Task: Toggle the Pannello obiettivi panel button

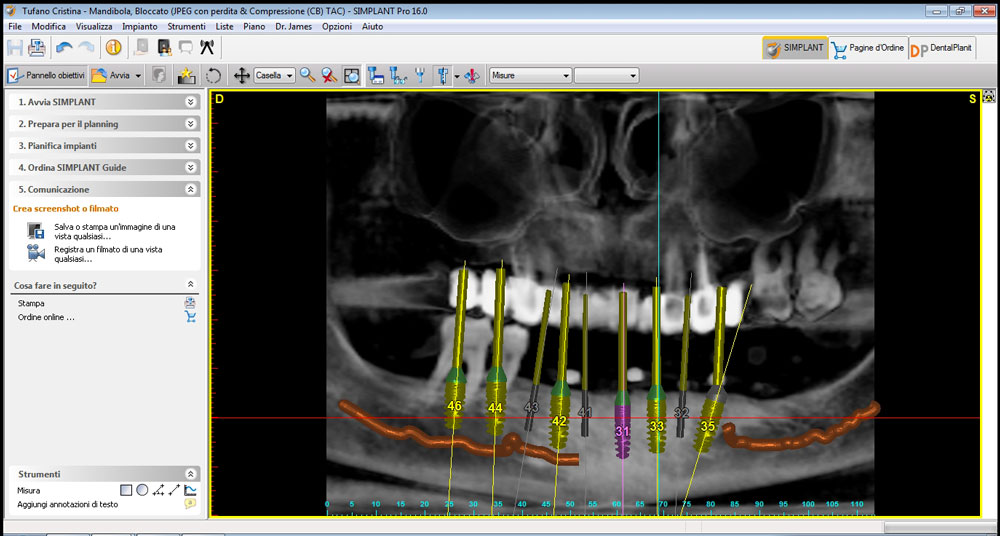Action: [x=45, y=75]
